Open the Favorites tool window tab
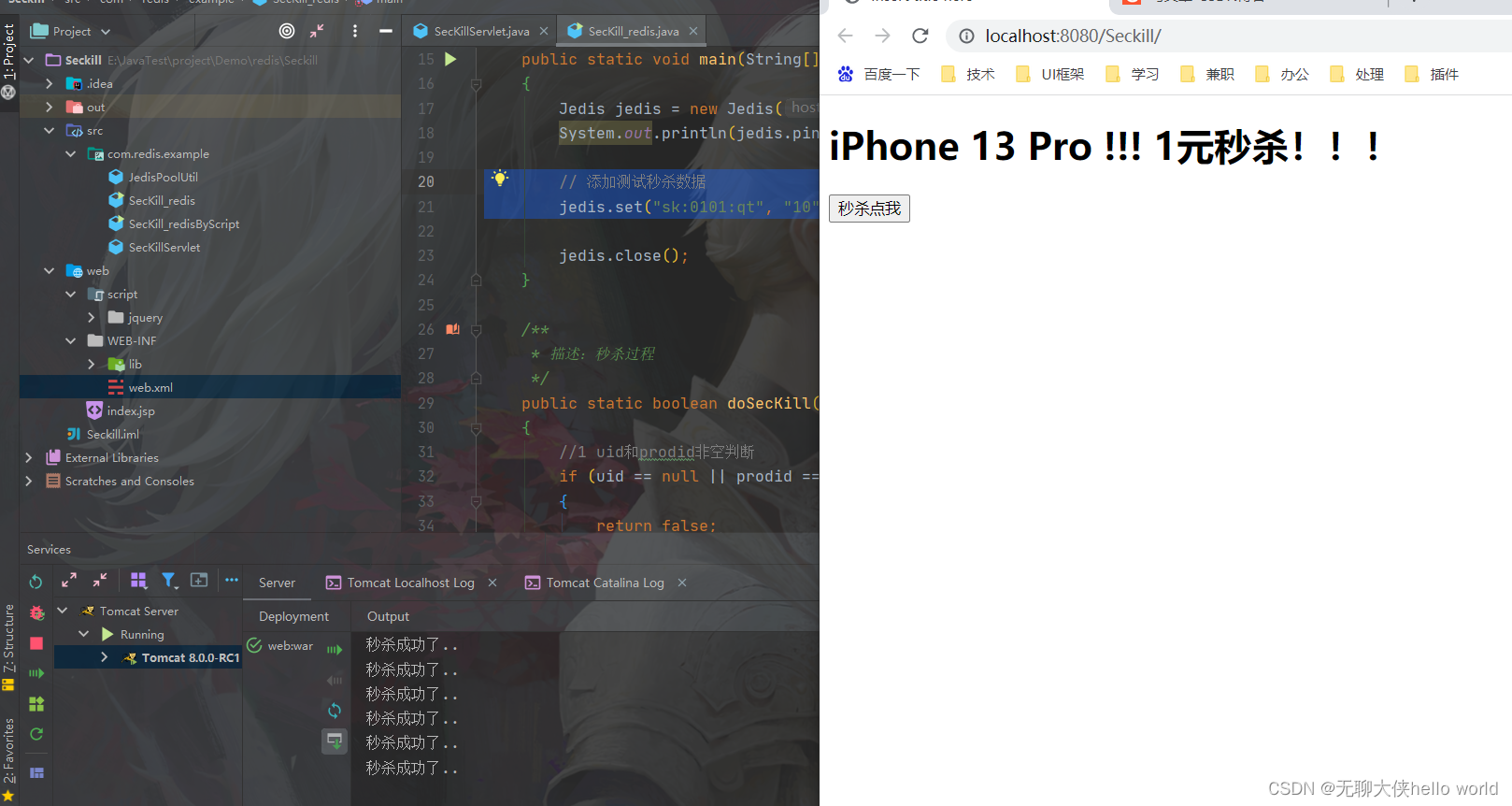 [x=9, y=759]
